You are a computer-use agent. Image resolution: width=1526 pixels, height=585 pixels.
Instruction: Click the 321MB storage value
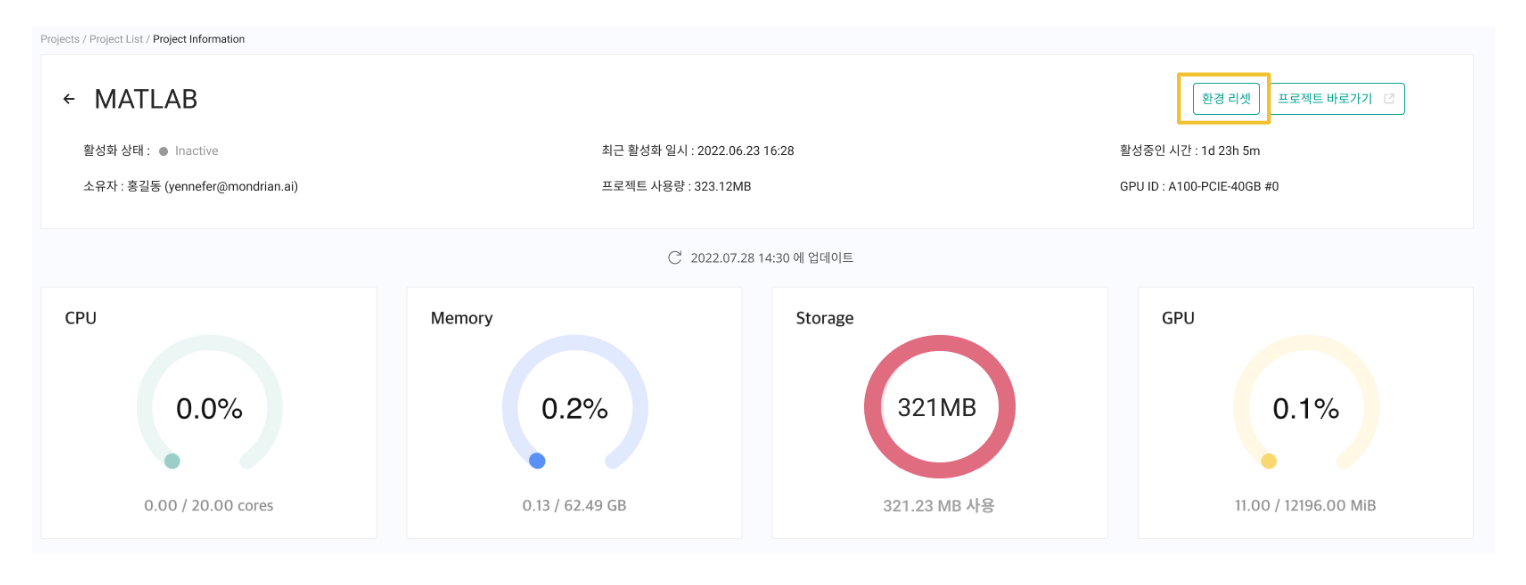click(939, 407)
